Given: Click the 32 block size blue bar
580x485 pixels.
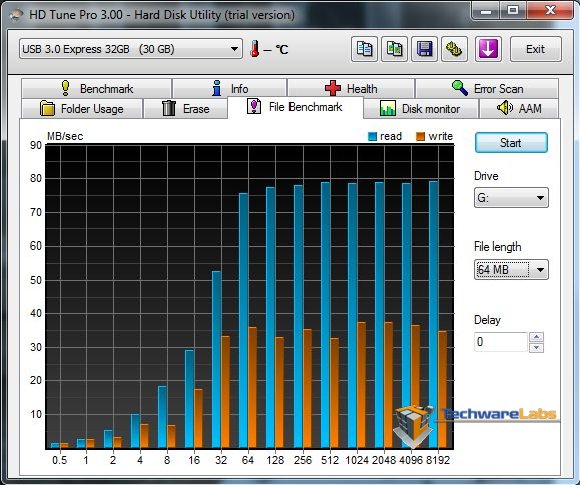Looking at the screenshot, I should pos(216,360).
